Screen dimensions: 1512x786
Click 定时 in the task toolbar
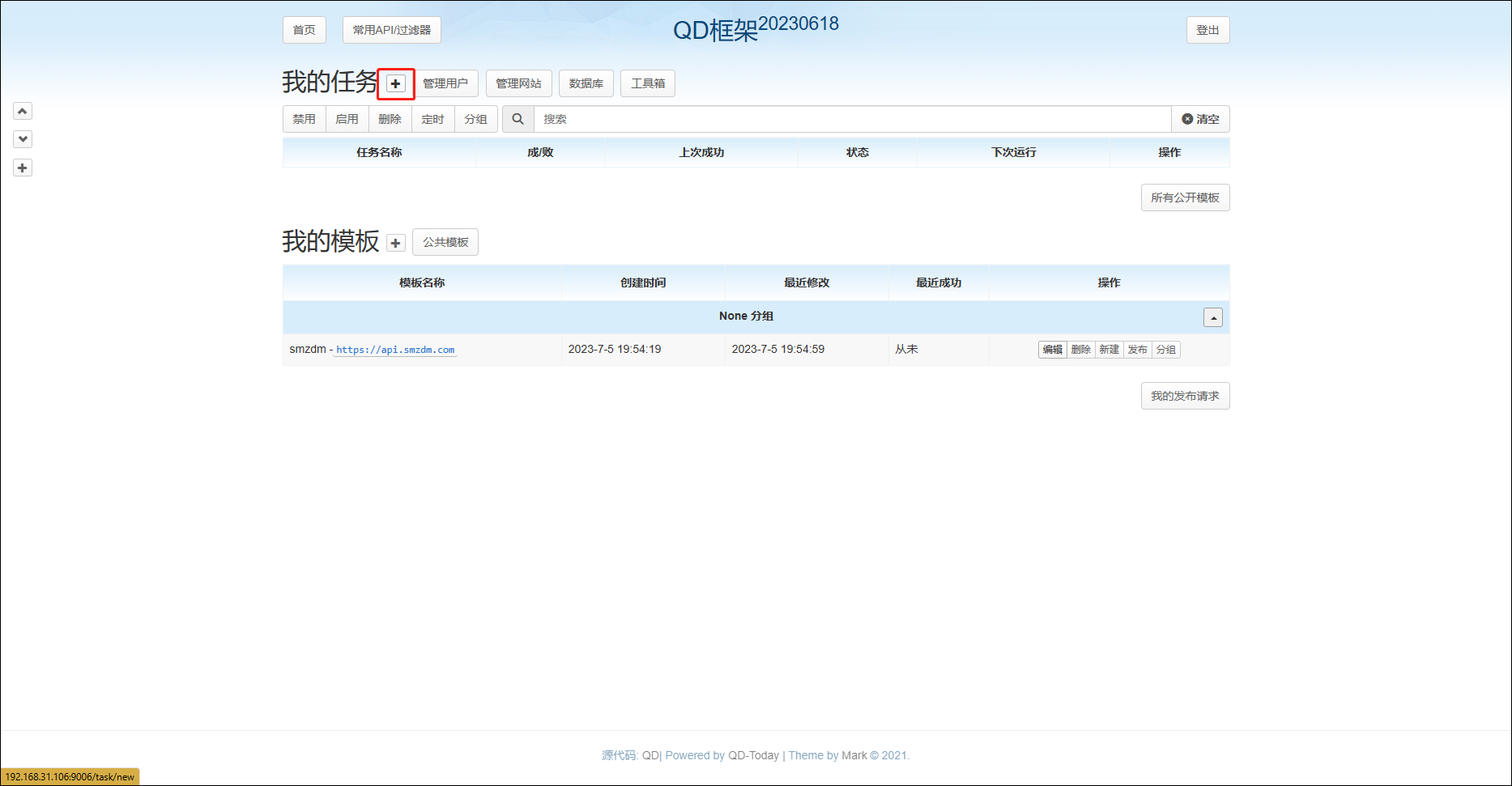point(432,119)
